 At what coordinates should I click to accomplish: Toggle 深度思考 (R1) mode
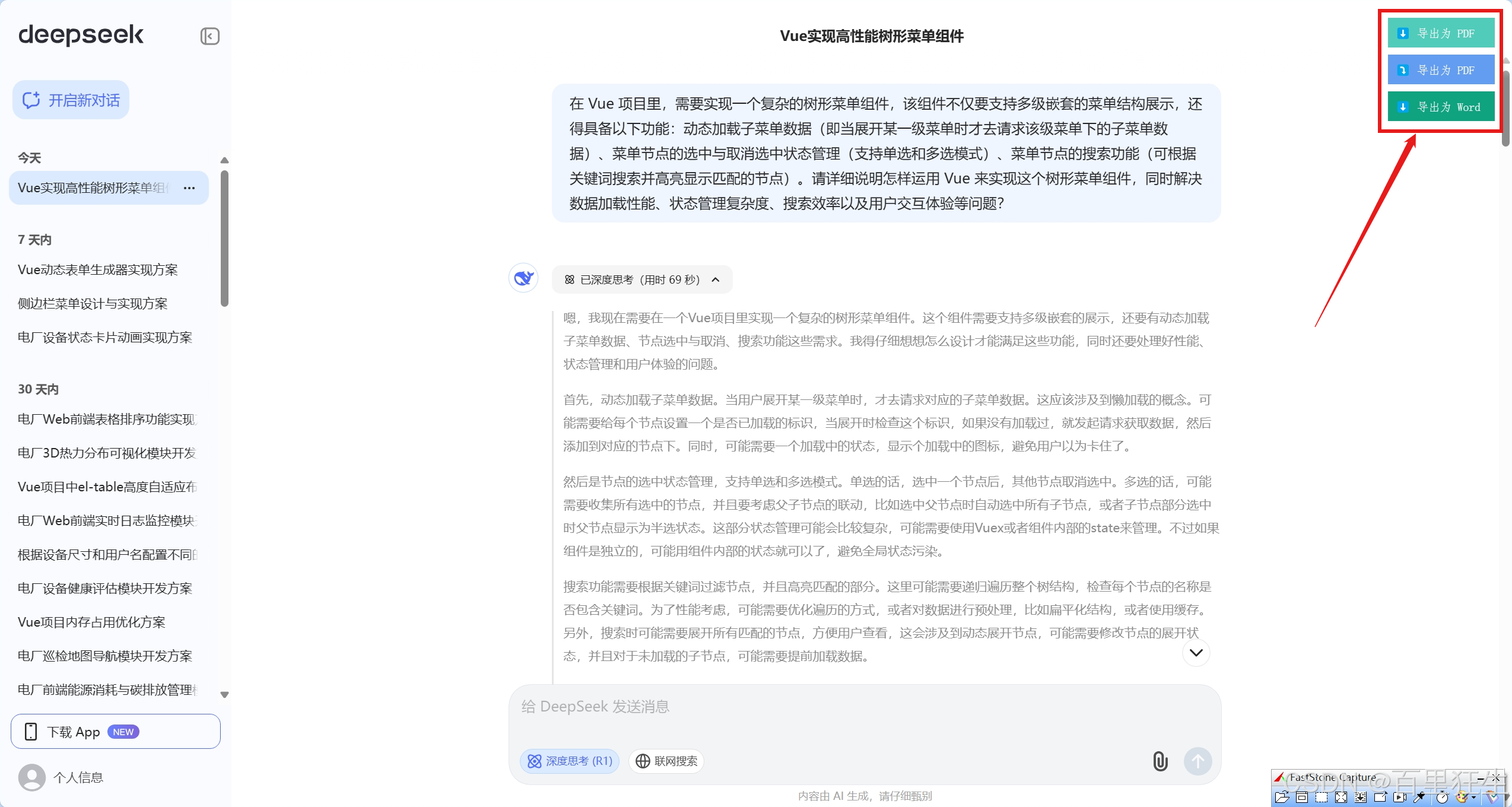(x=570, y=761)
